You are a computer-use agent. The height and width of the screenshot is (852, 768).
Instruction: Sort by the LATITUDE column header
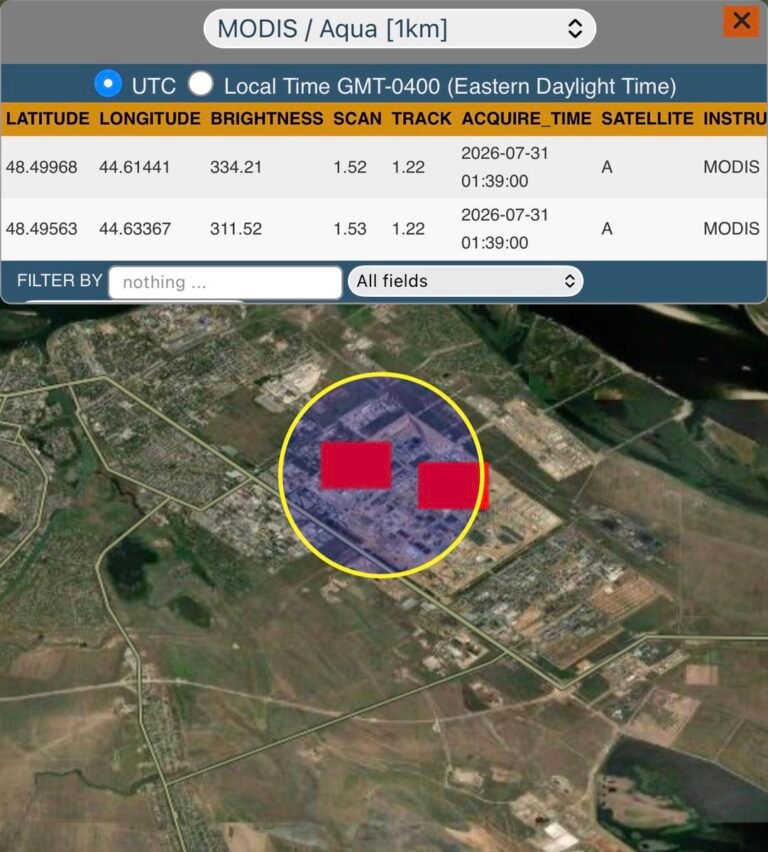48,118
